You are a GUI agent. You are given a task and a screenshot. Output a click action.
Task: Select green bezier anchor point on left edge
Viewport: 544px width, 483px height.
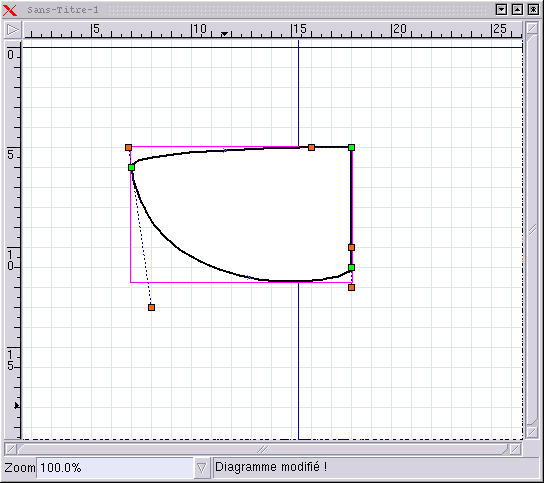click(131, 168)
